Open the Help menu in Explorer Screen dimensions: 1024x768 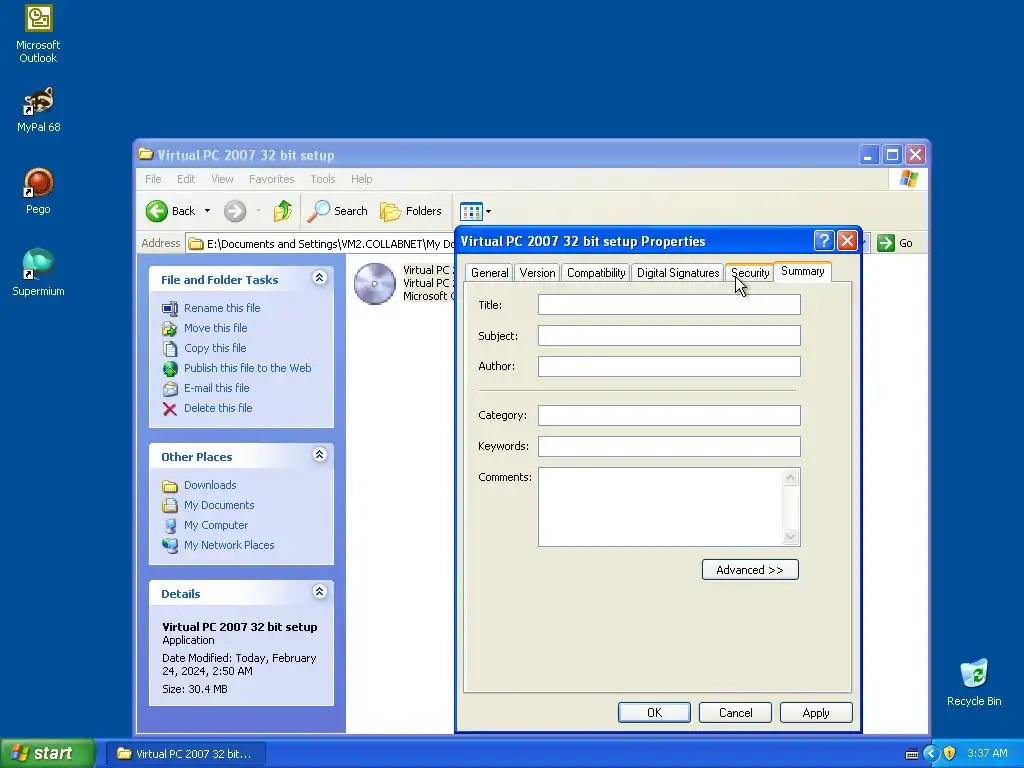pos(361,179)
